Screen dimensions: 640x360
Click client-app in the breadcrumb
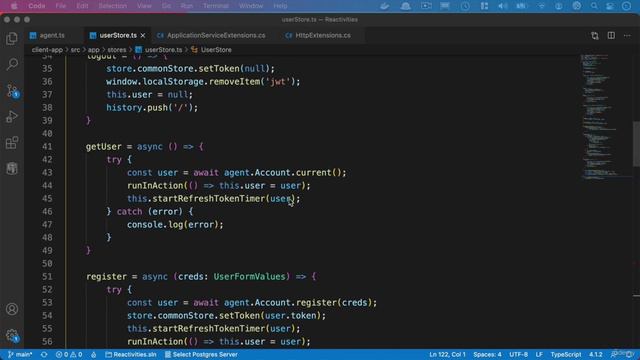coord(47,50)
